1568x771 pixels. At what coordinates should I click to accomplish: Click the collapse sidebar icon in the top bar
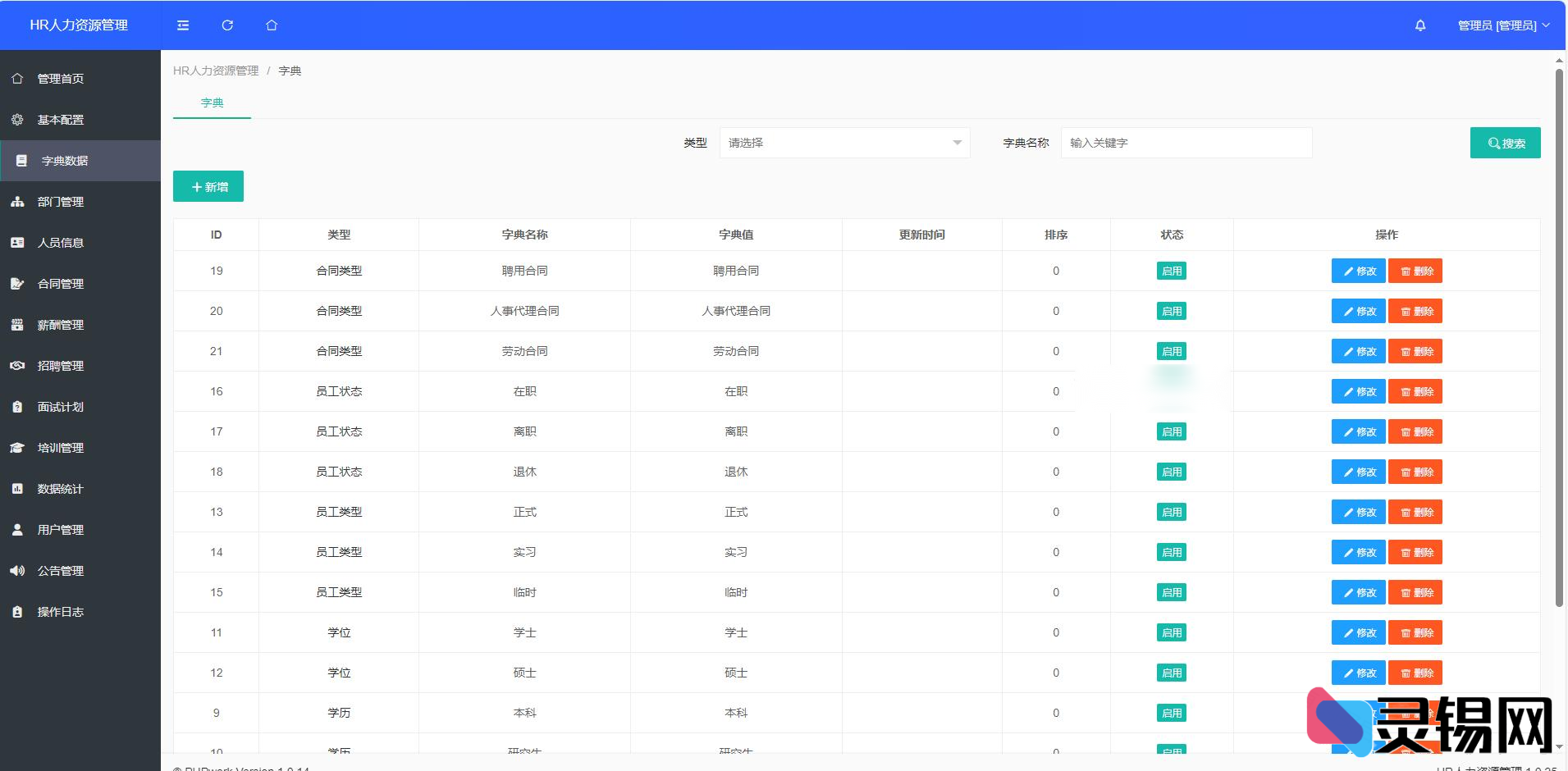click(182, 25)
